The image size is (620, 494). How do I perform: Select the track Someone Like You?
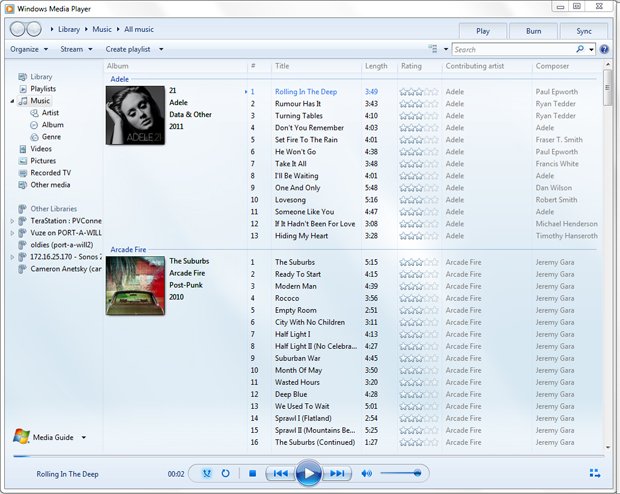coord(304,212)
